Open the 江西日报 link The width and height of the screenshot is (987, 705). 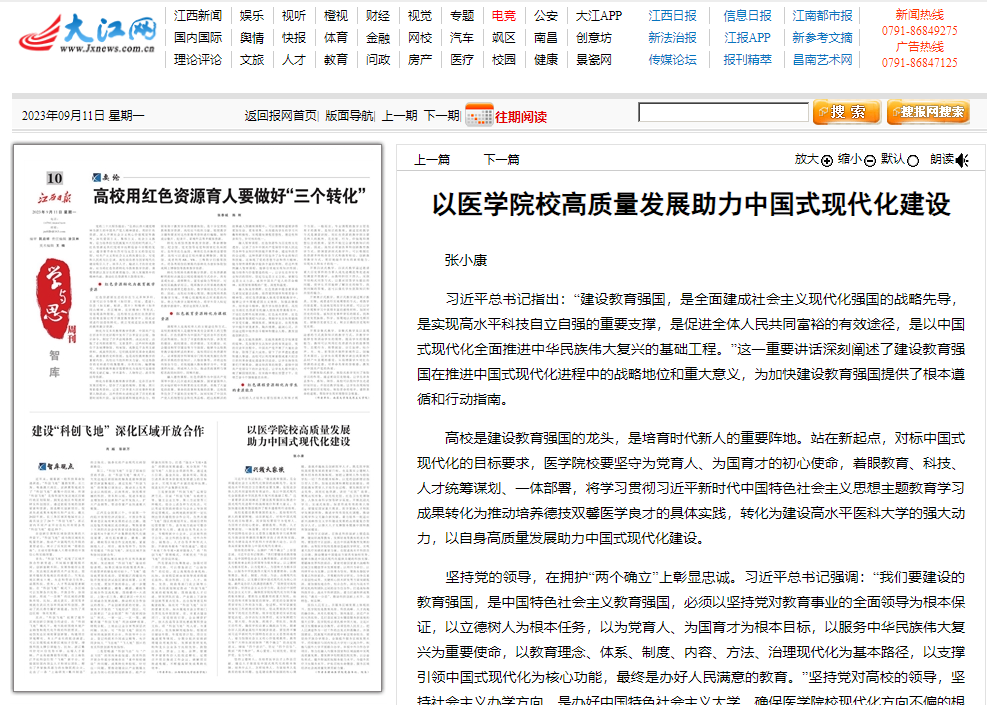pos(672,16)
